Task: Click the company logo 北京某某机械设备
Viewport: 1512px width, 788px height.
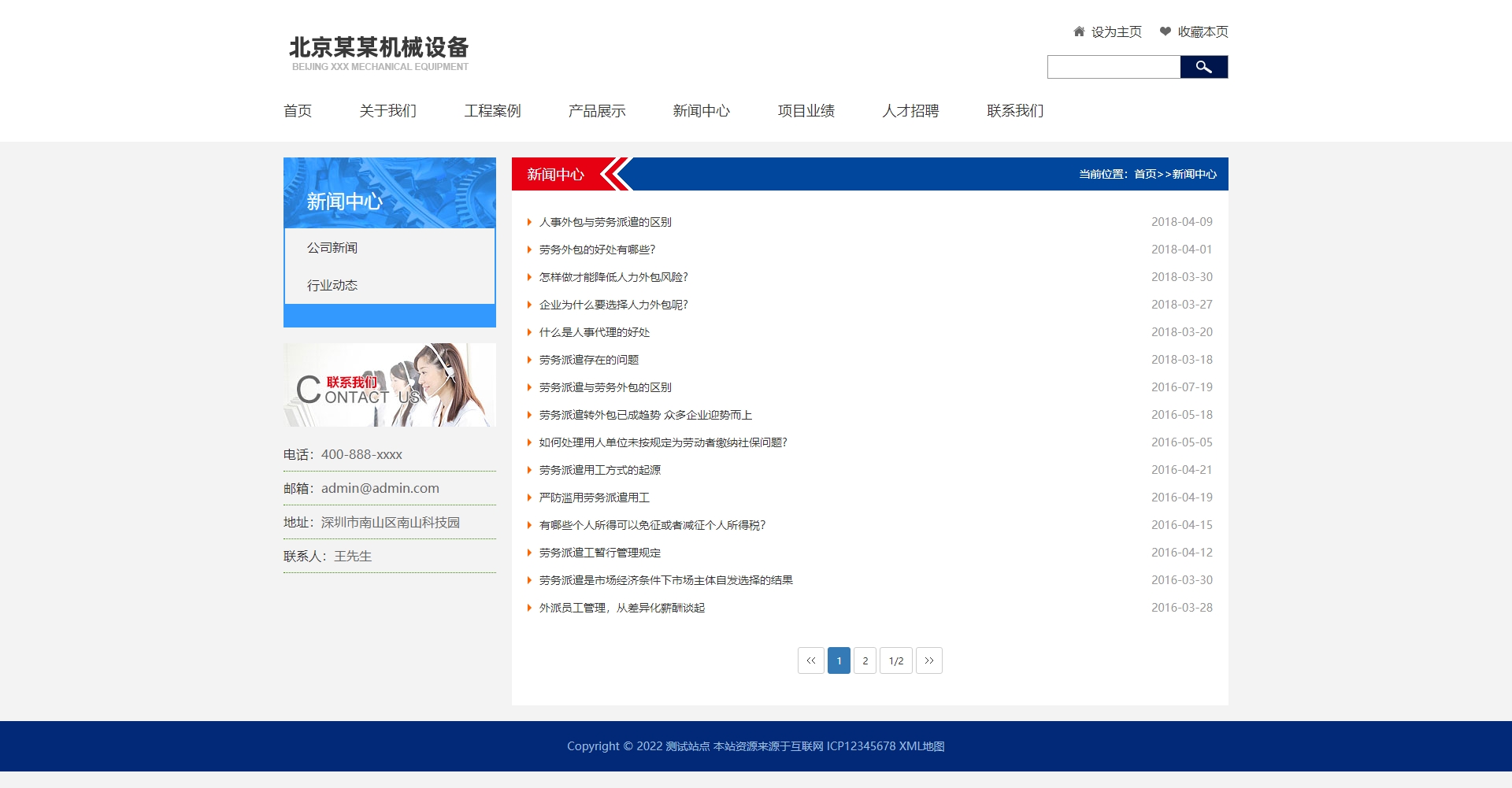Action: coord(379,53)
